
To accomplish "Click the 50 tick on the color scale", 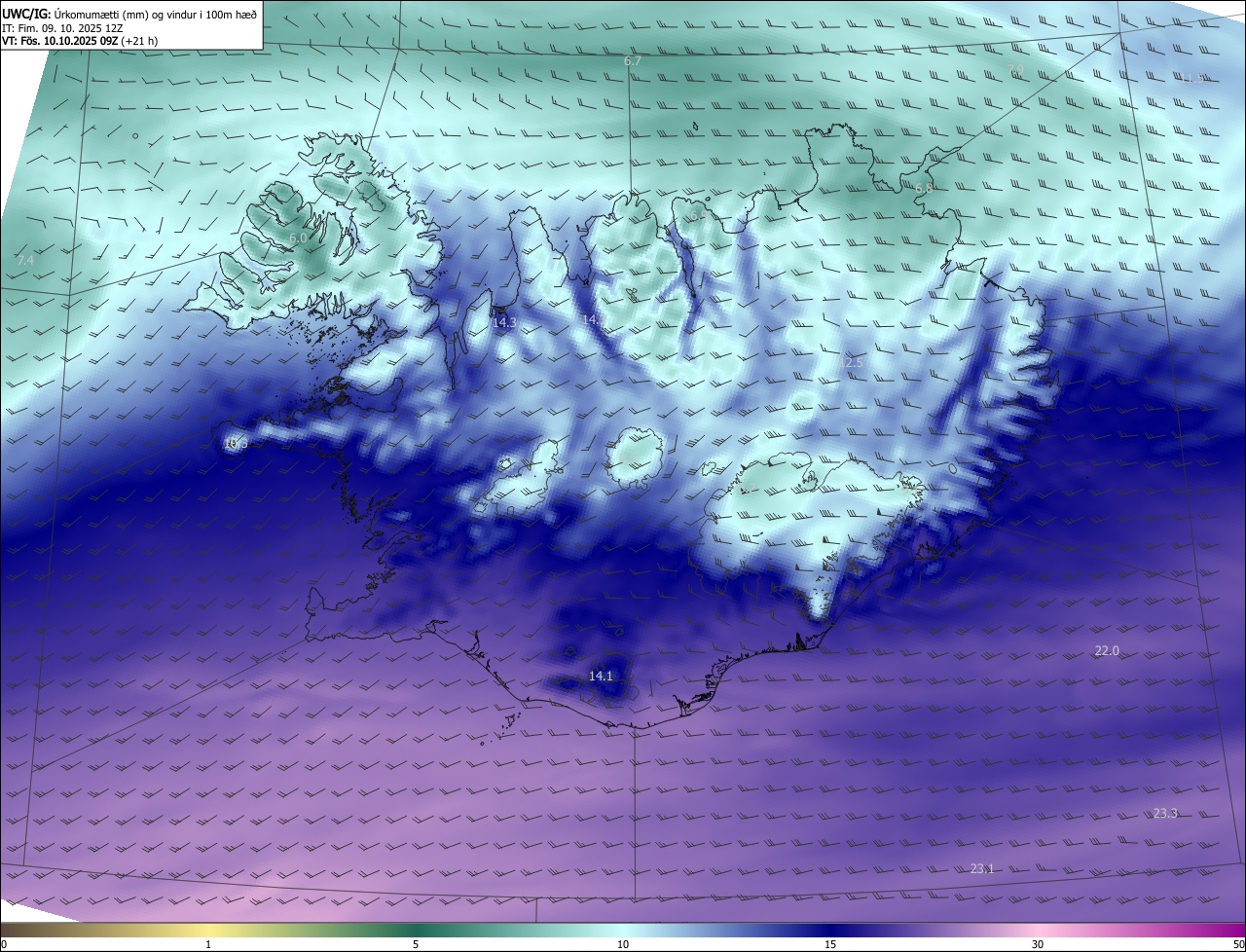I will [1238, 944].
